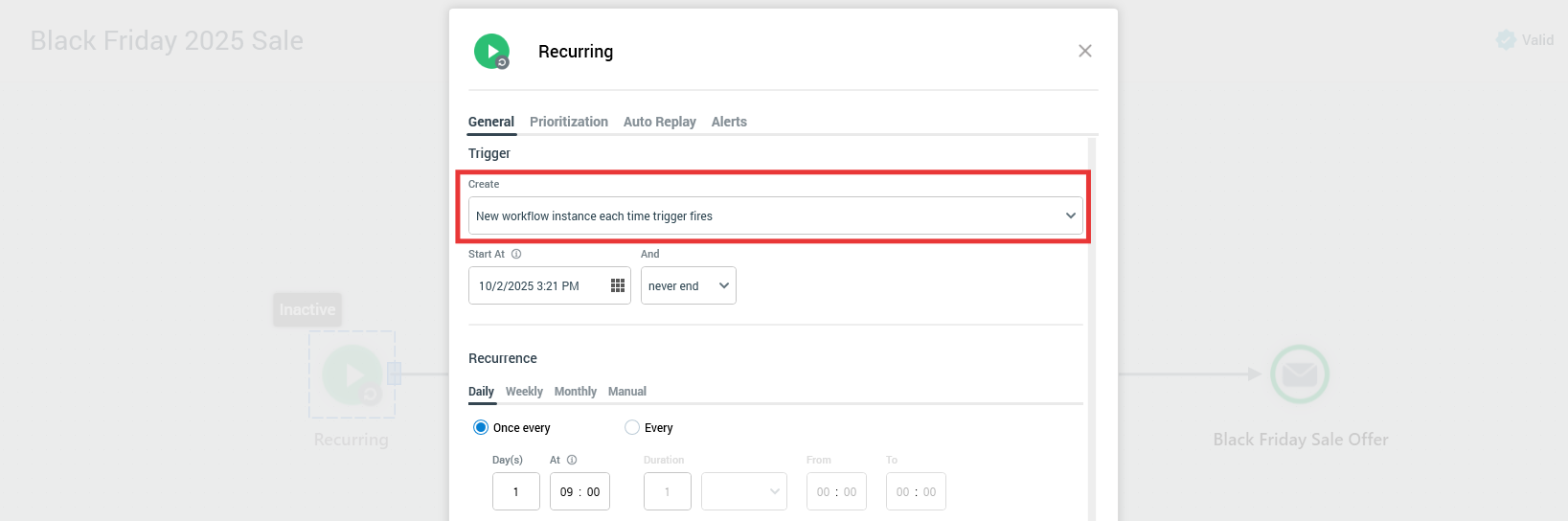
Task: Click the Valid status check icon
Action: tap(1506, 40)
